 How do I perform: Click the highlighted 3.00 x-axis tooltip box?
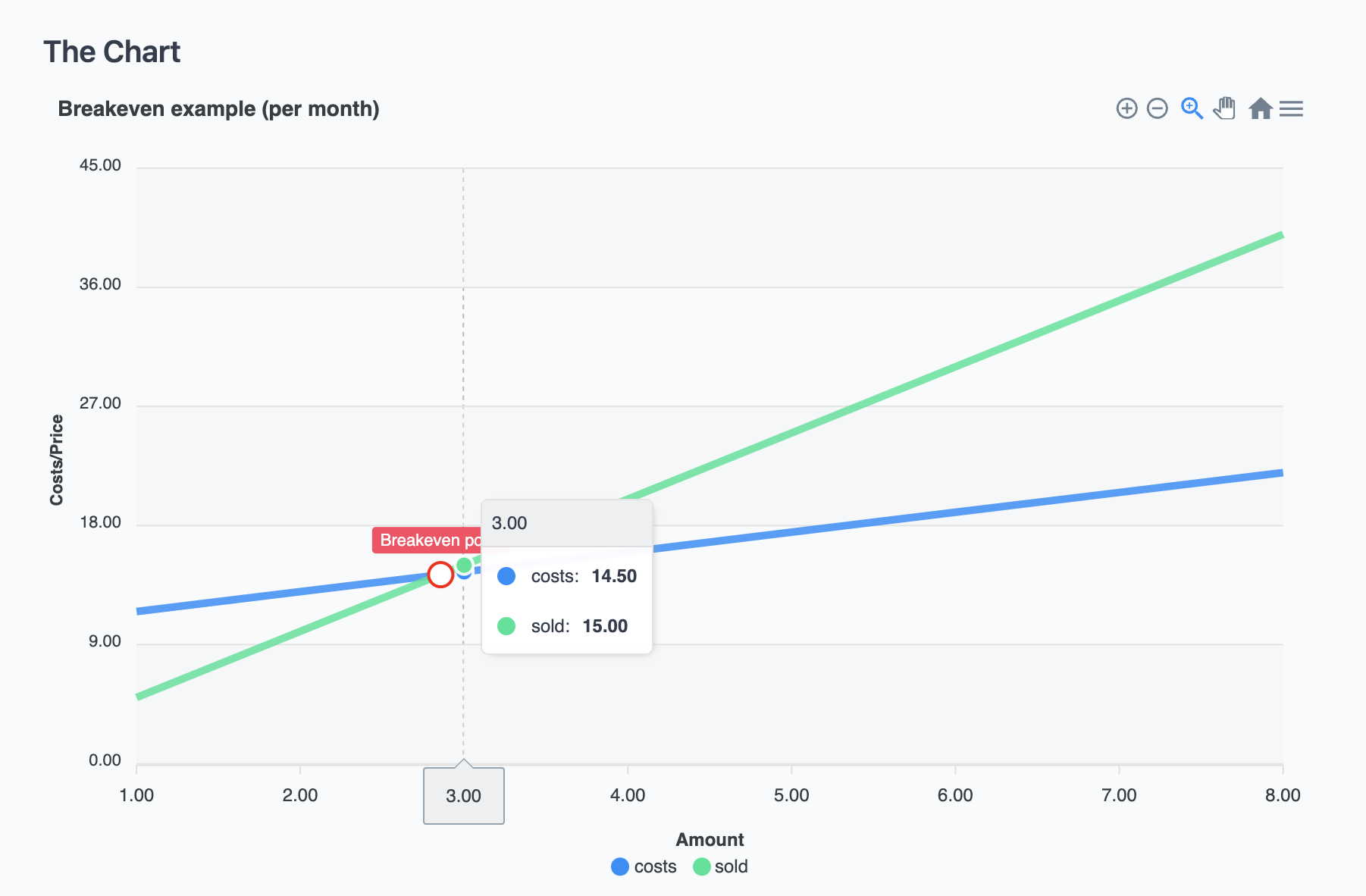[x=463, y=796]
